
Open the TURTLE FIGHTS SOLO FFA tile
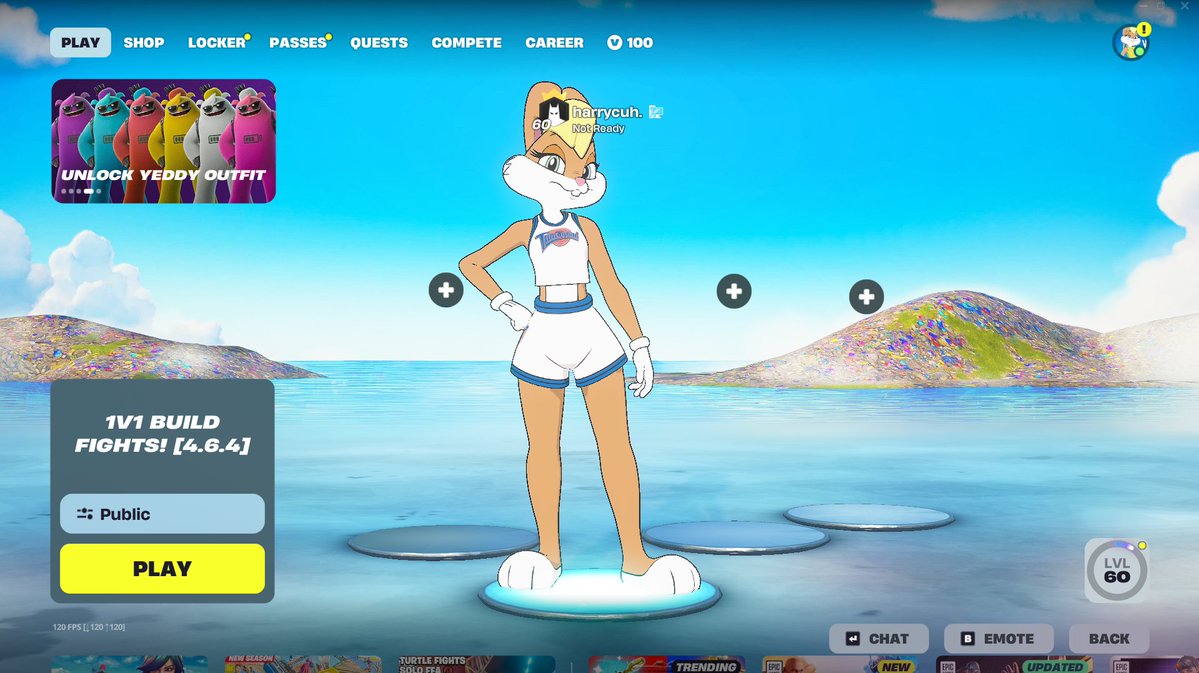477,665
